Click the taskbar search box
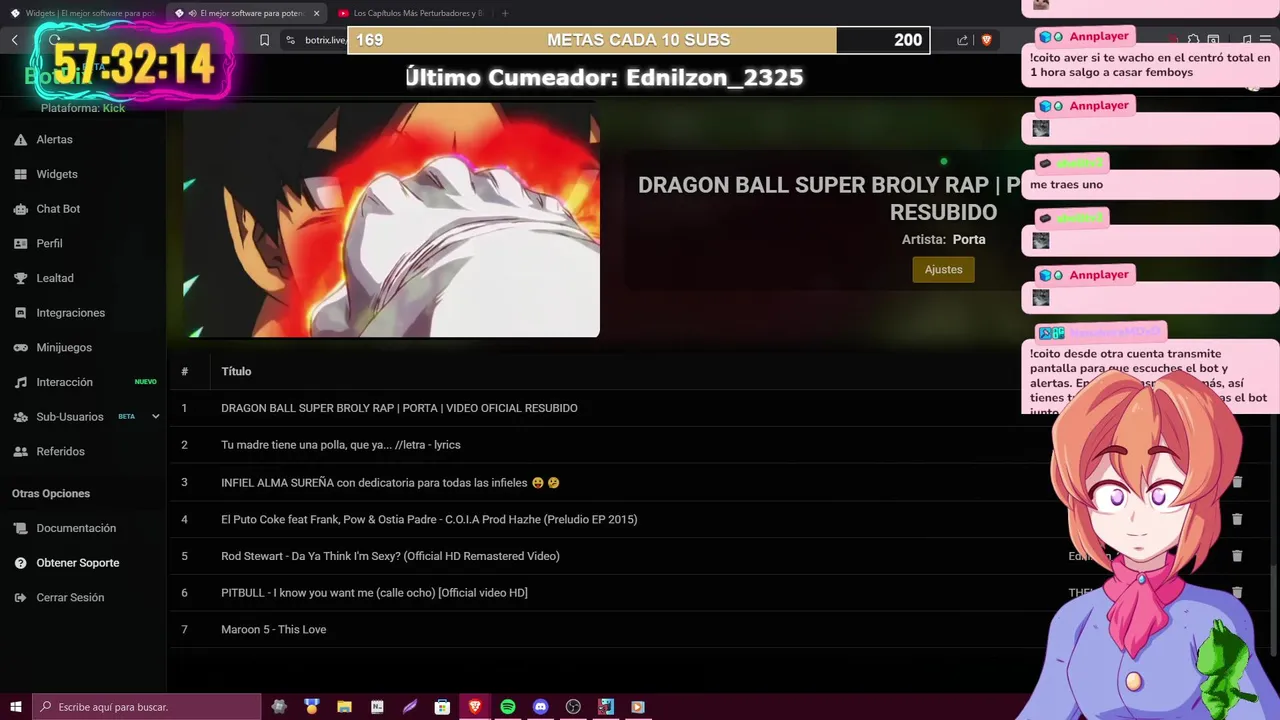 [147, 707]
